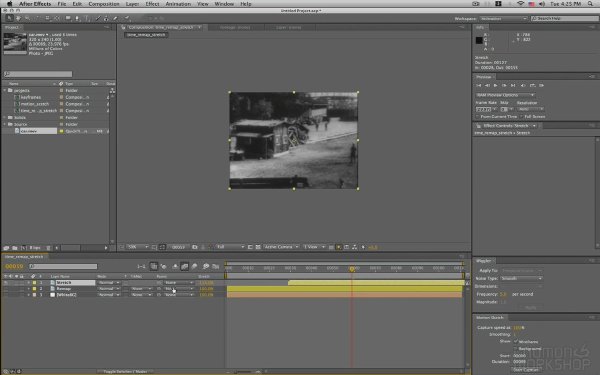Open the Full resolution dropdown in viewer
The image size is (600, 375).
(x=230, y=247)
